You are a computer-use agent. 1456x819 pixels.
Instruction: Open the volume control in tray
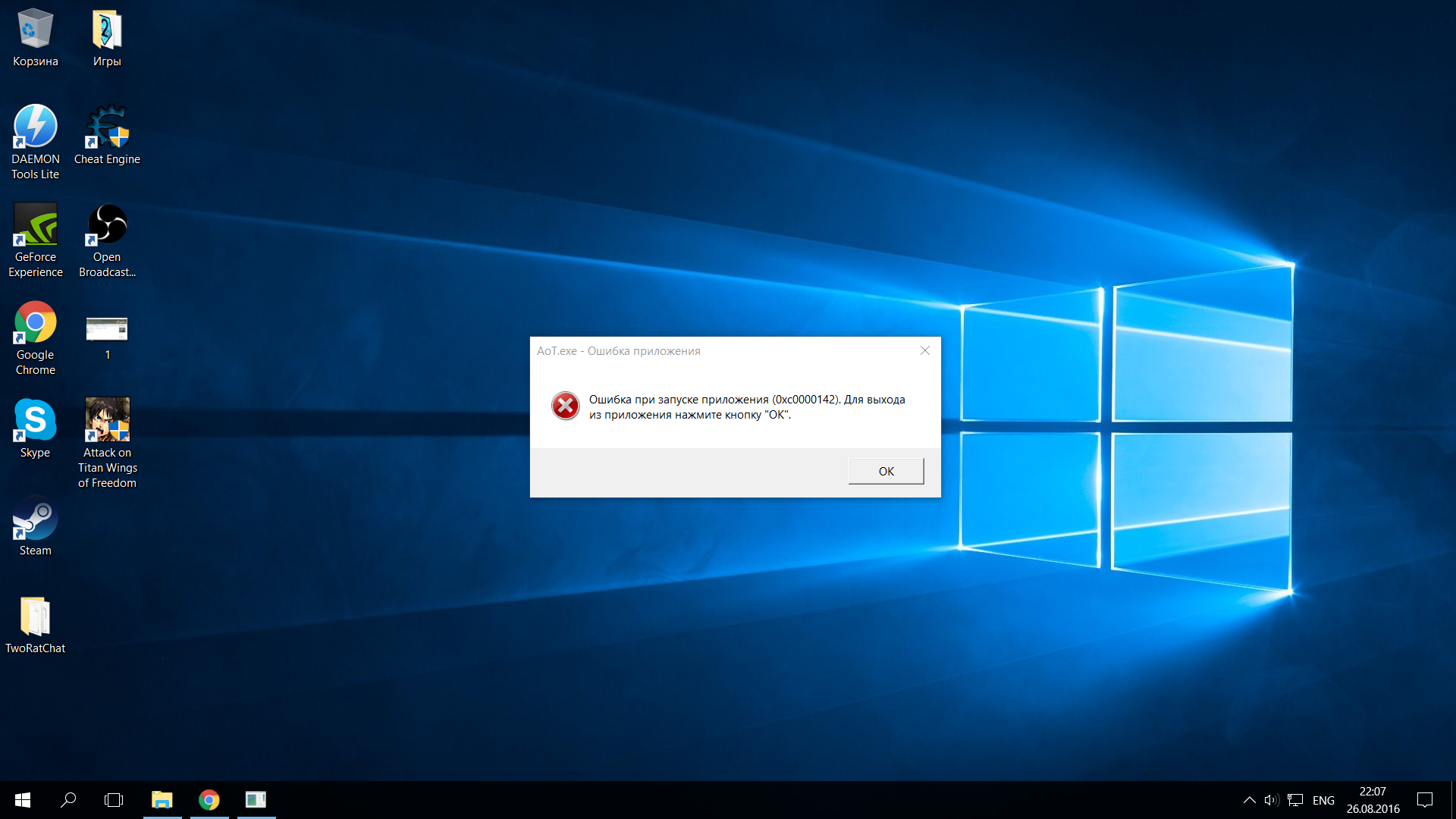pos(1272,800)
